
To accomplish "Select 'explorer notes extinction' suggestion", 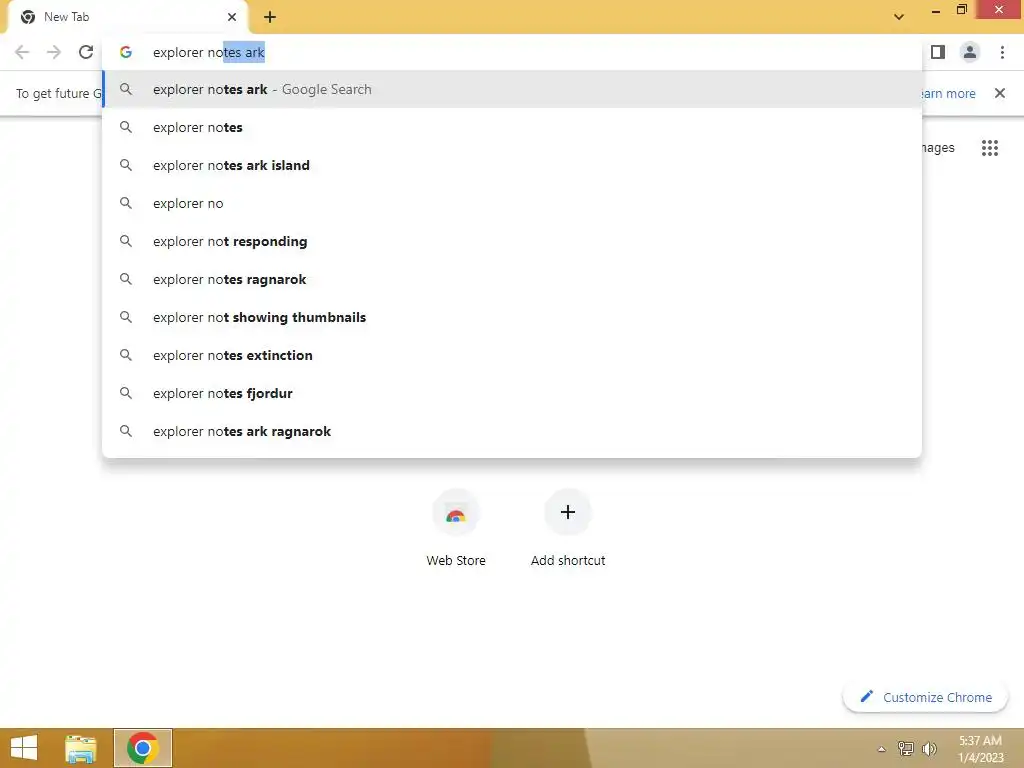I will pyautogui.click(x=512, y=355).
